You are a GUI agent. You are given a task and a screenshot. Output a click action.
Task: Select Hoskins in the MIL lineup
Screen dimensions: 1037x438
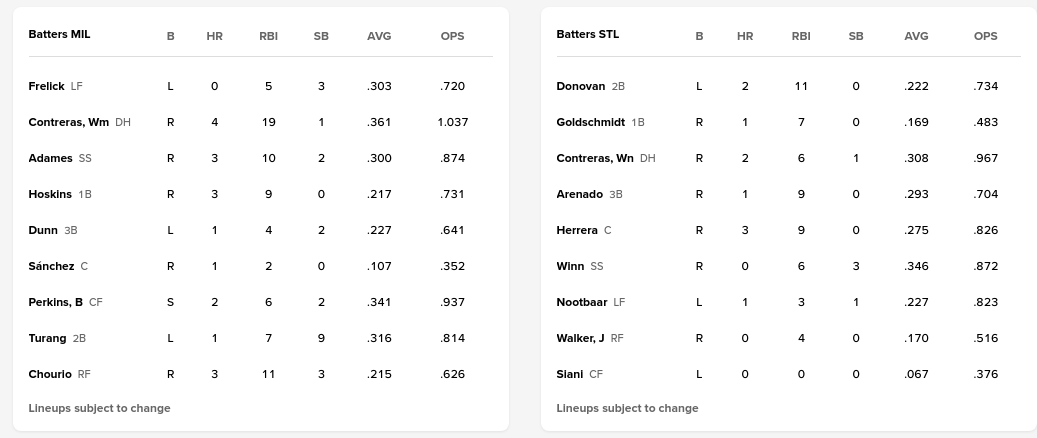click(50, 194)
